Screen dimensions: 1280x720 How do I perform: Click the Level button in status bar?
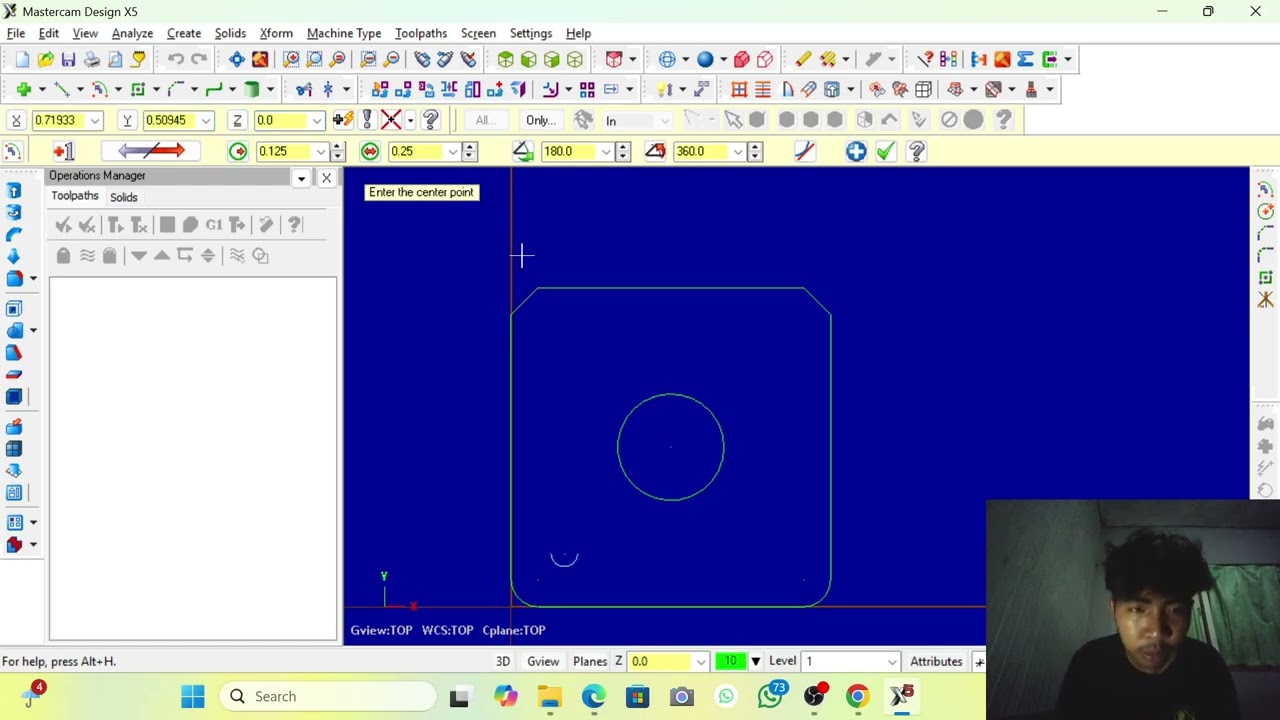783,661
